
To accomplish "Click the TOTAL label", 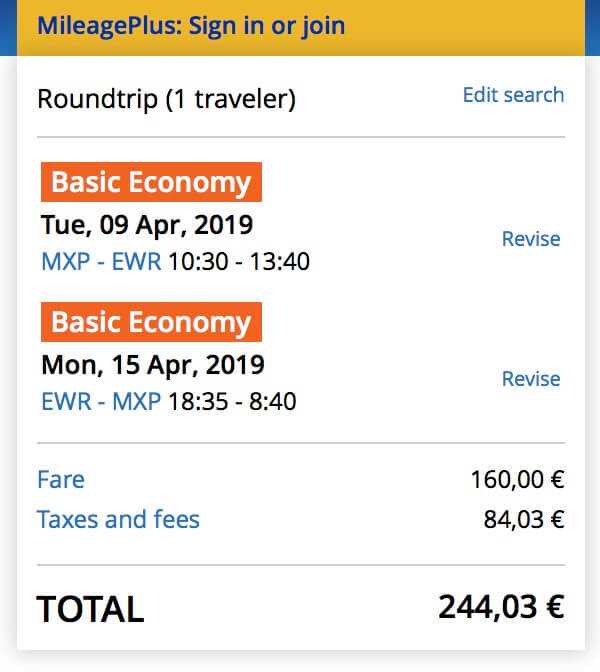I will pyautogui.click(x=90, y=609).
